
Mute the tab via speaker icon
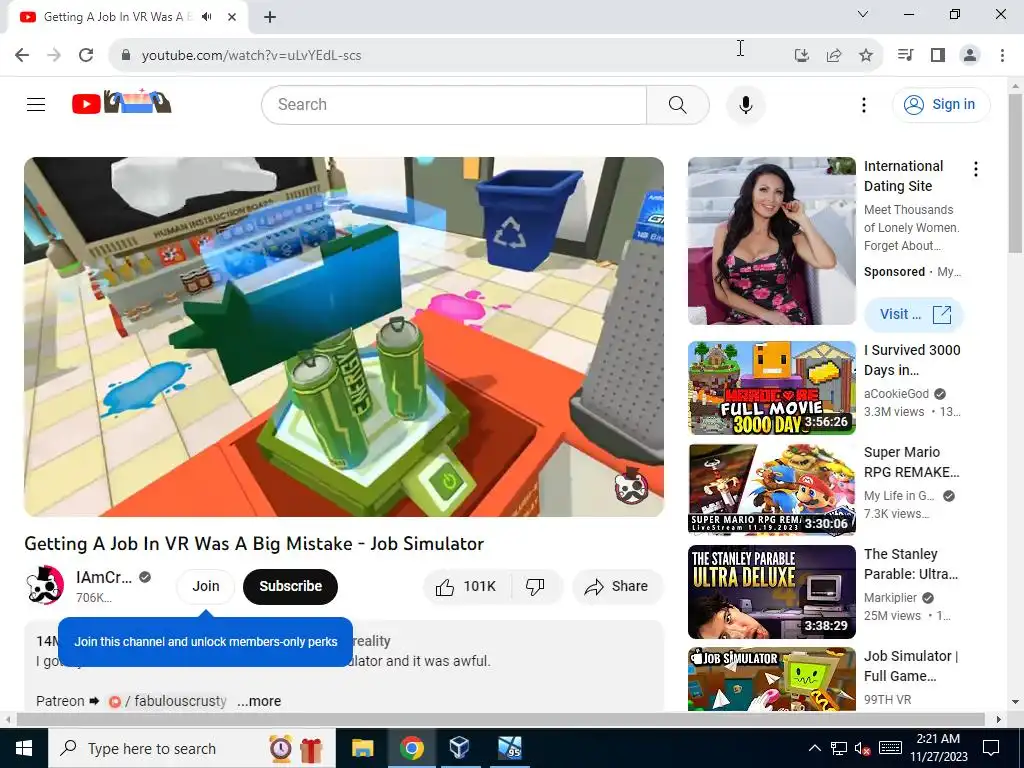[x=207, y=17]
